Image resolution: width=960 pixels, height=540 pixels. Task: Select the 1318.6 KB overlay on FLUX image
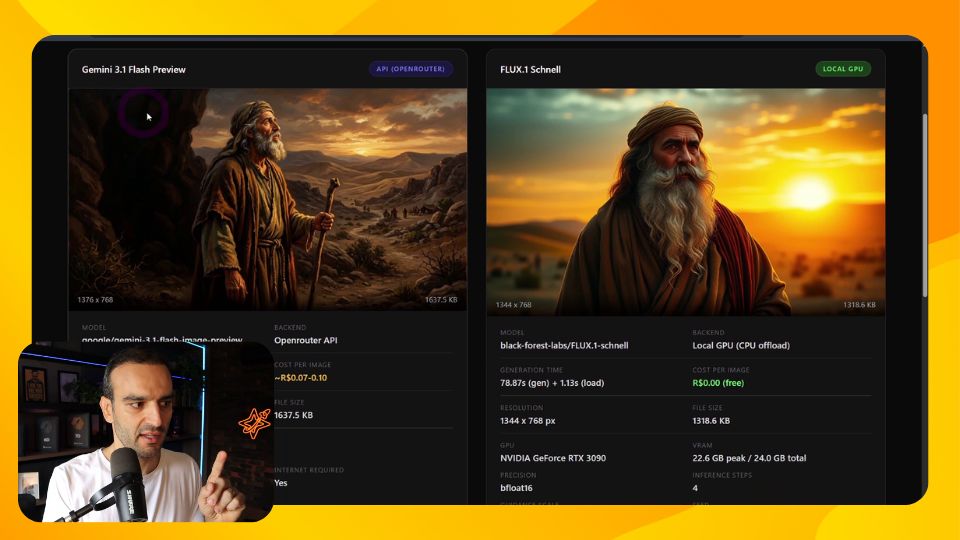pos(859,305)
